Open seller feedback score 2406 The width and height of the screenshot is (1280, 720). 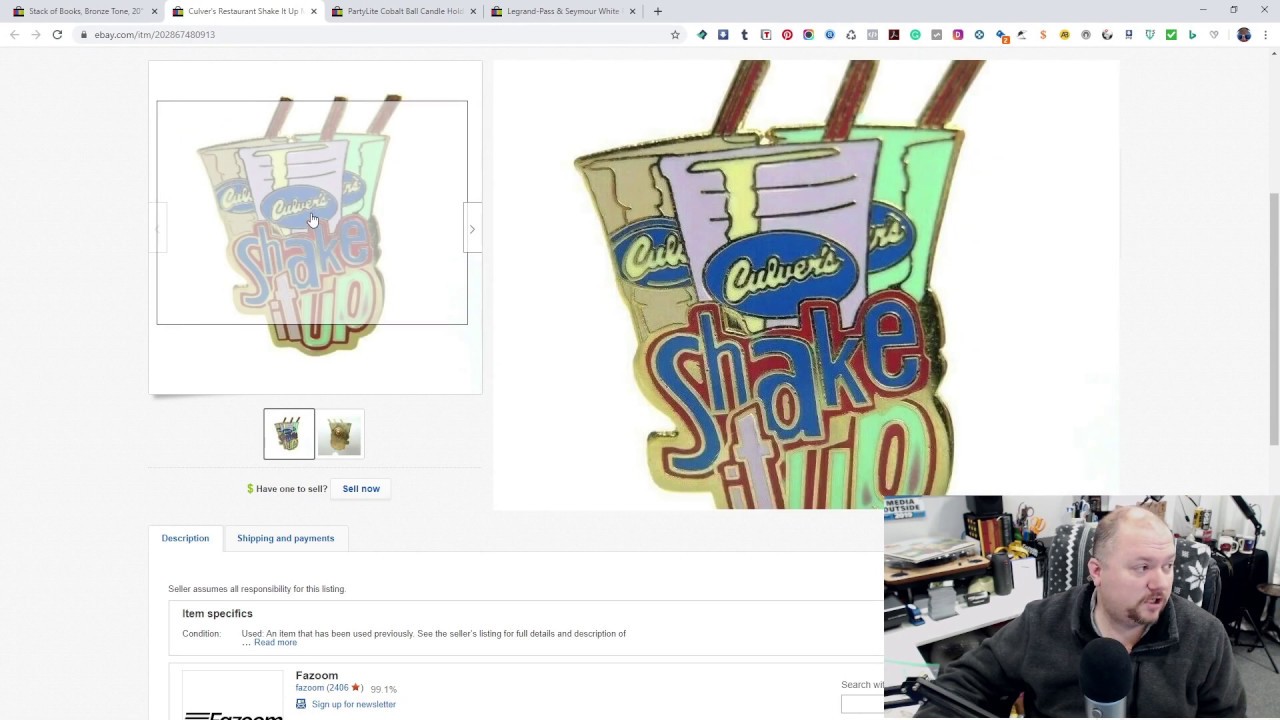tap(337, 688)
